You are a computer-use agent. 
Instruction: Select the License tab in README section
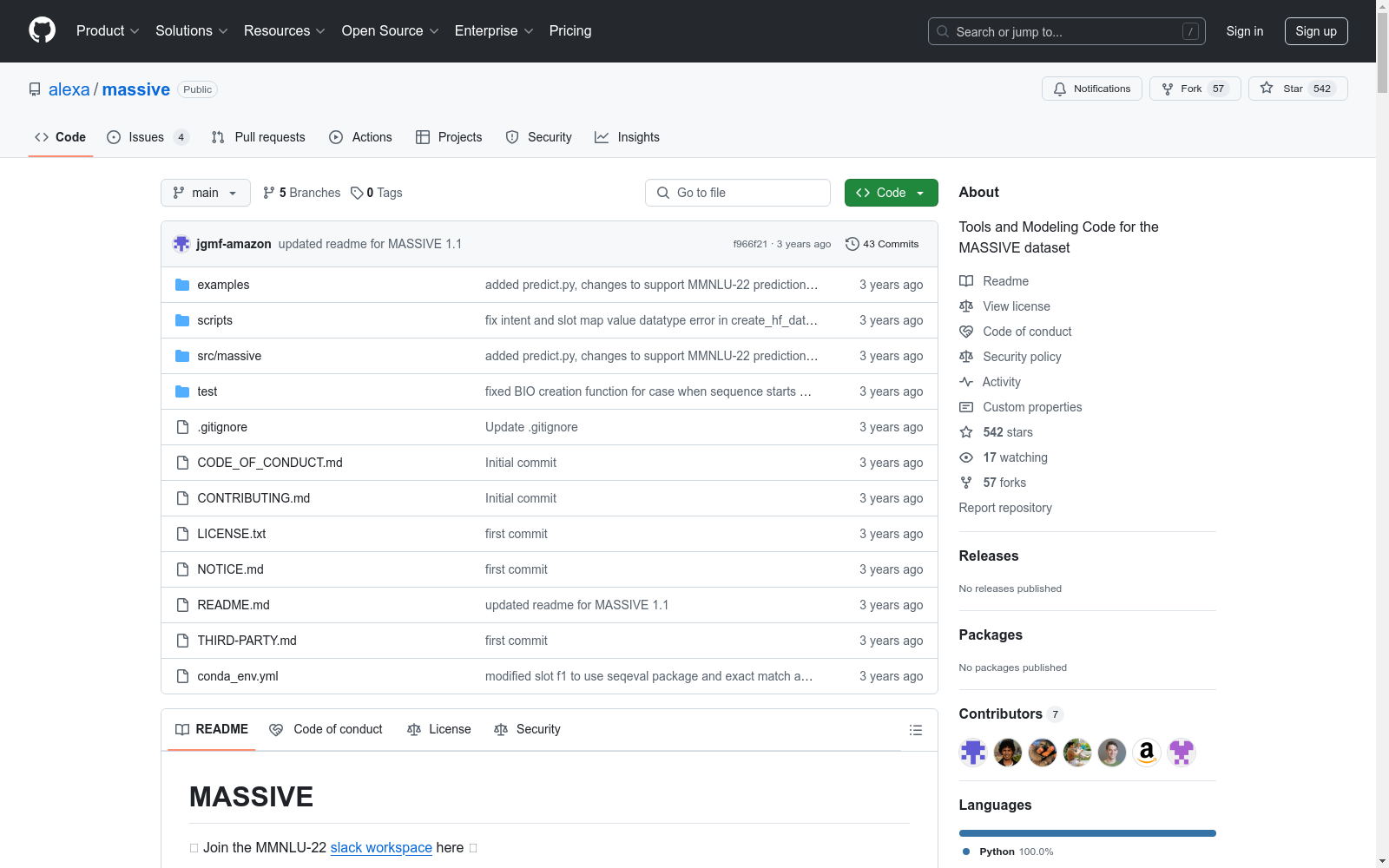pos(439,730)
